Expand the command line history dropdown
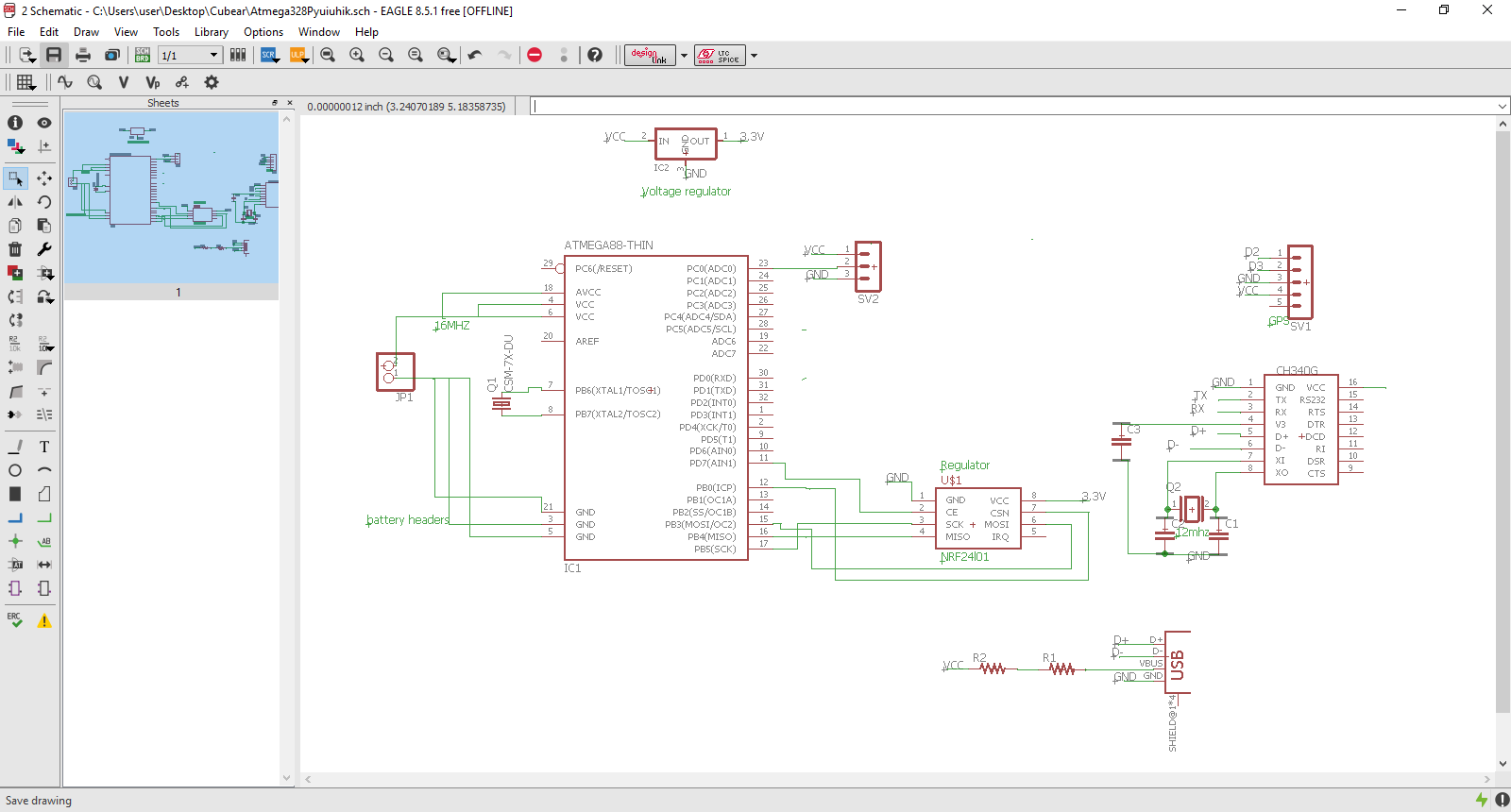 coord(1502,107)
